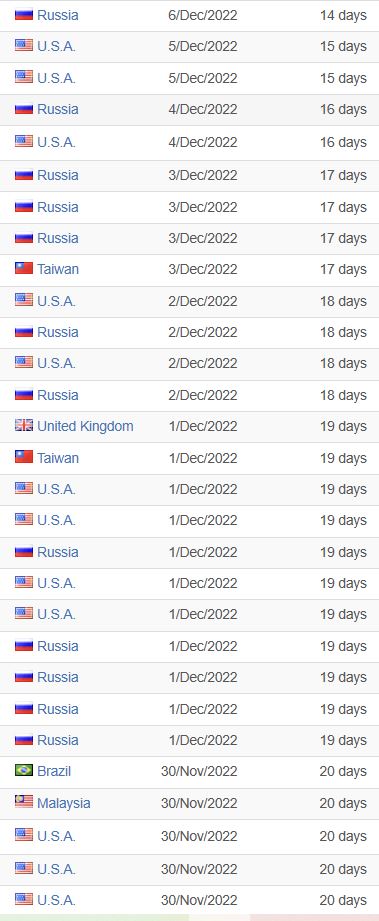Open the Malaysia country link
Viewport: 379px width, 921px height.
coord(63,802)
